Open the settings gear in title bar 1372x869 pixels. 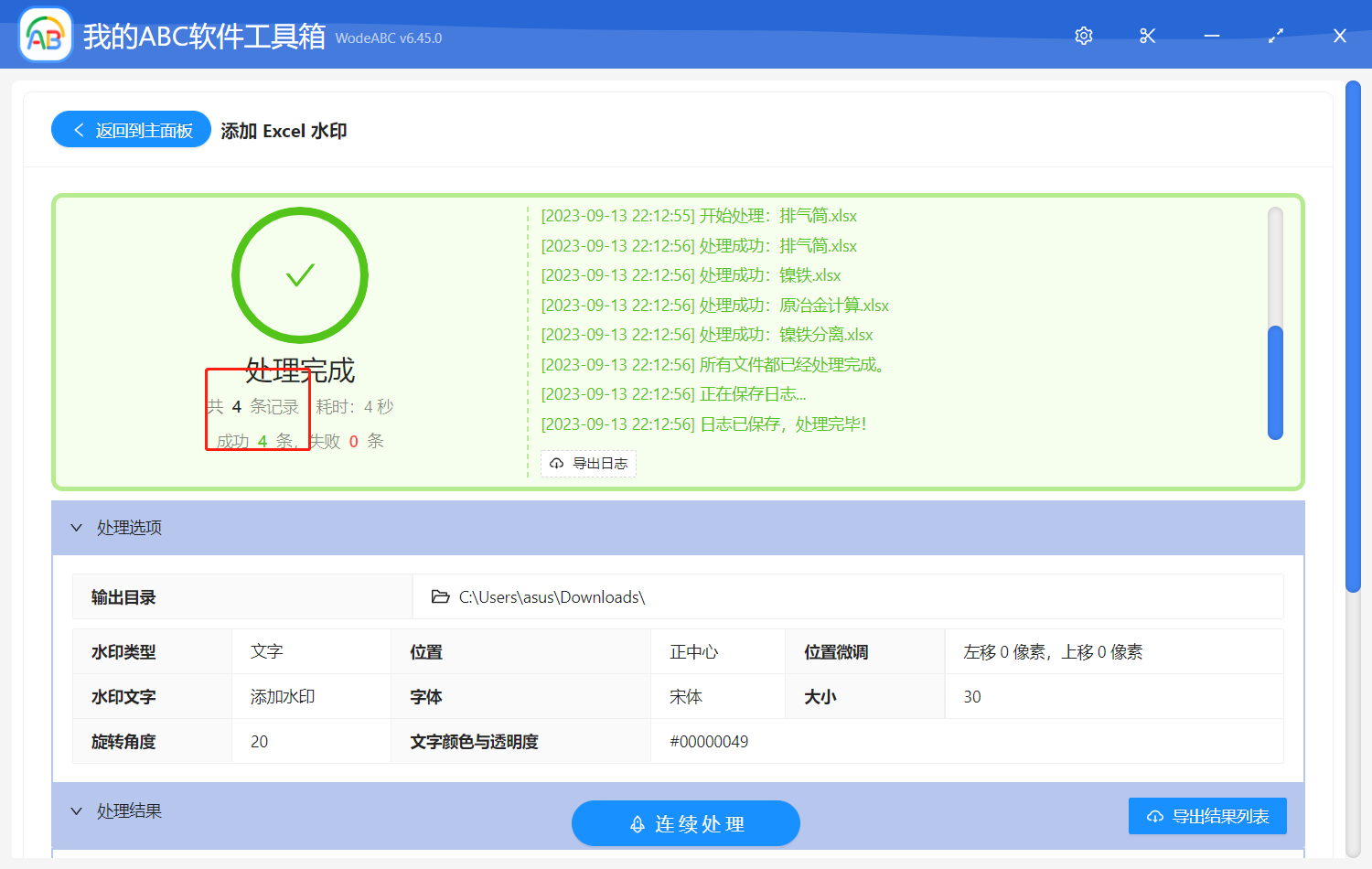(x=1083, y=36)
